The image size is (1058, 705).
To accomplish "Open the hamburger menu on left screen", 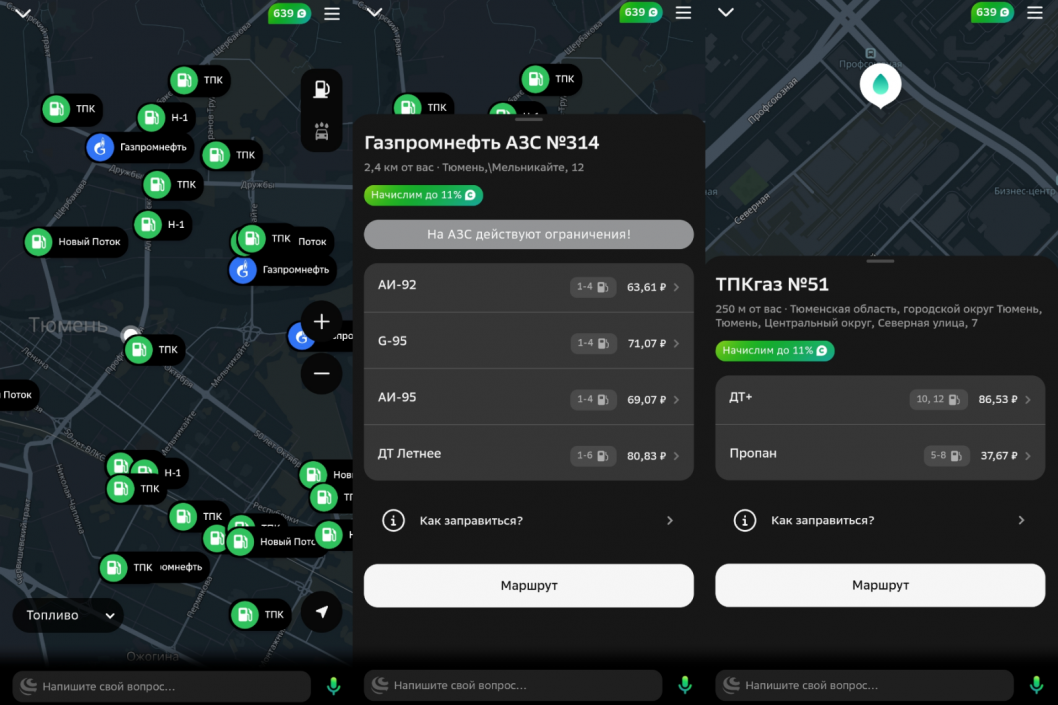I will click(x=331, y=13).
